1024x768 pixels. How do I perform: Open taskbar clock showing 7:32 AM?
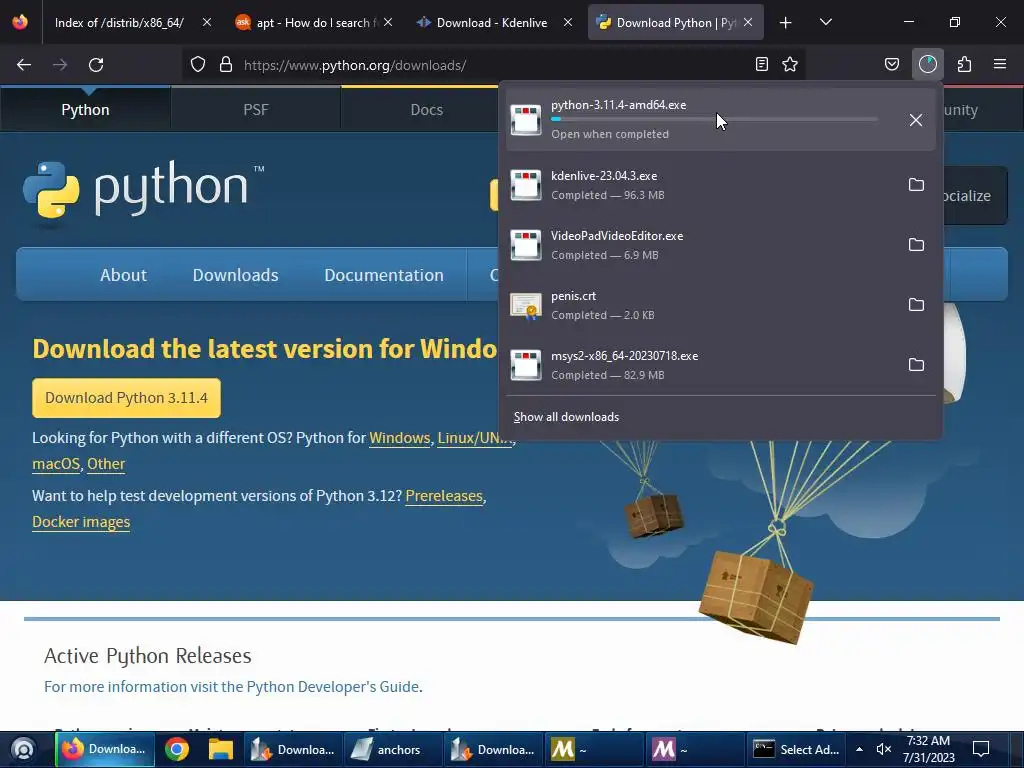[928, 749]
